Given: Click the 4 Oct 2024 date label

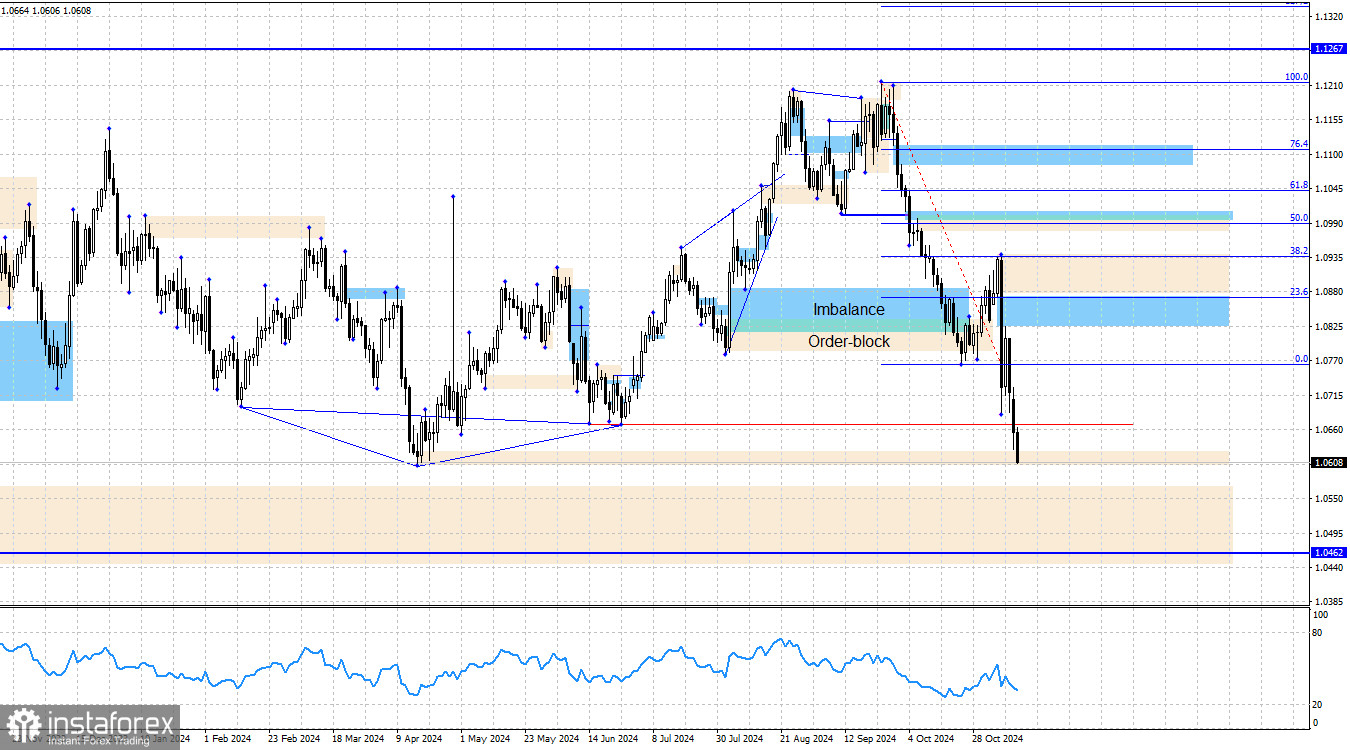Looking at the screenshot, I should [x=932, y=739].
